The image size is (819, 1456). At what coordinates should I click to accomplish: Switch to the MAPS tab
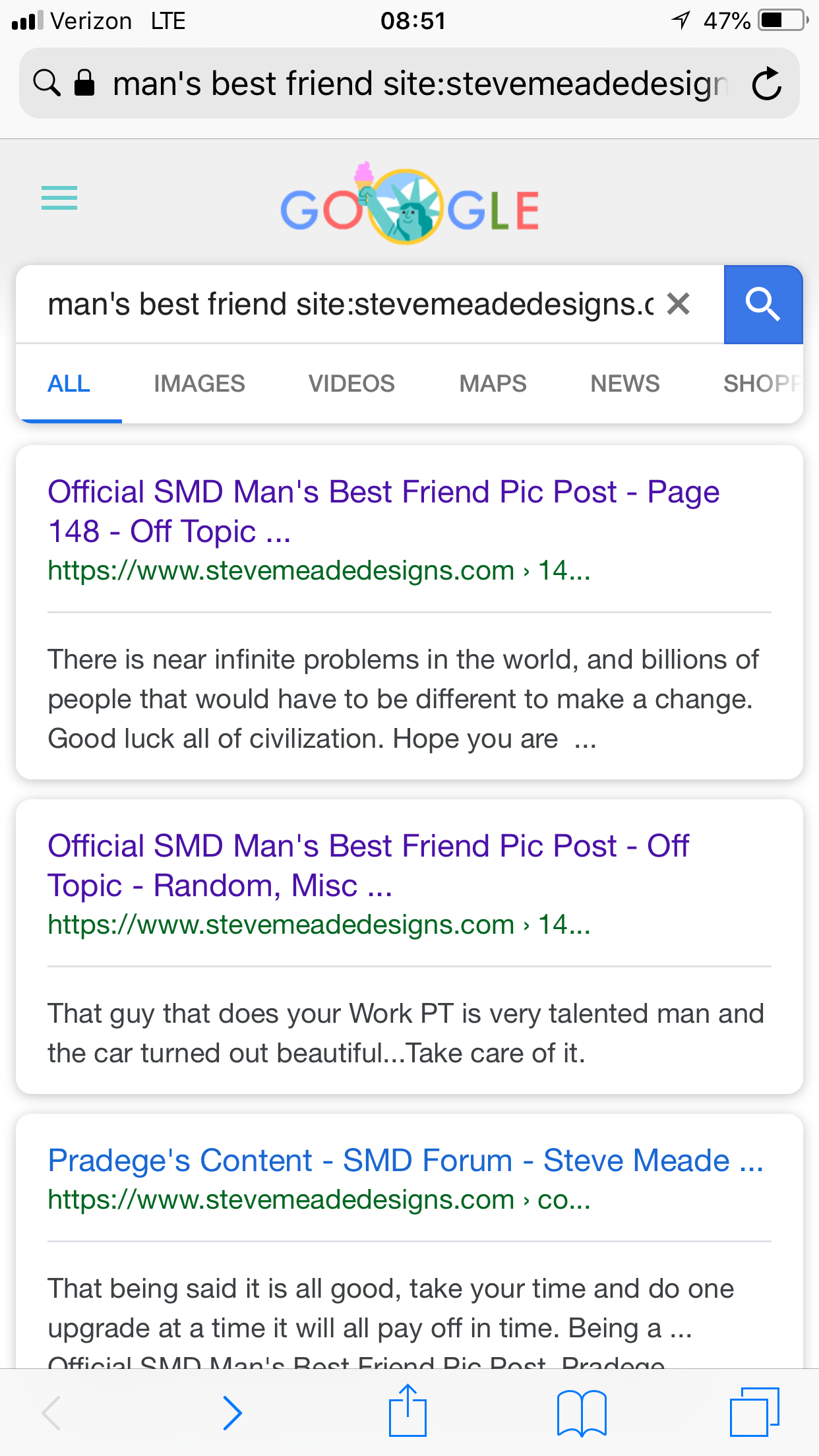click(x=493, y=383)
